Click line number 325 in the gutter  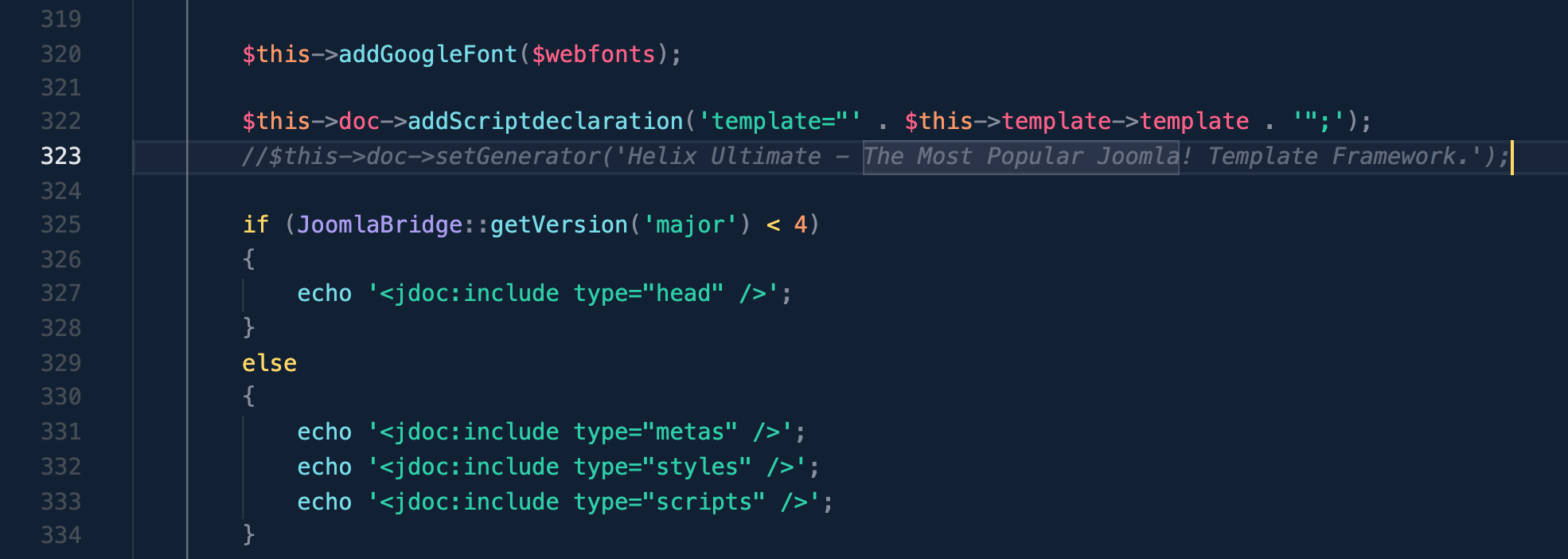coord(60,225)
